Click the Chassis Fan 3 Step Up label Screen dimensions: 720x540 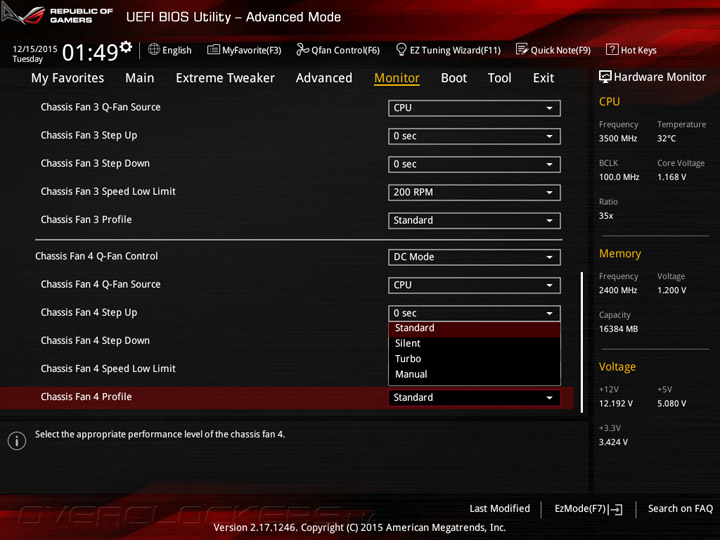(x=89, y=135)
